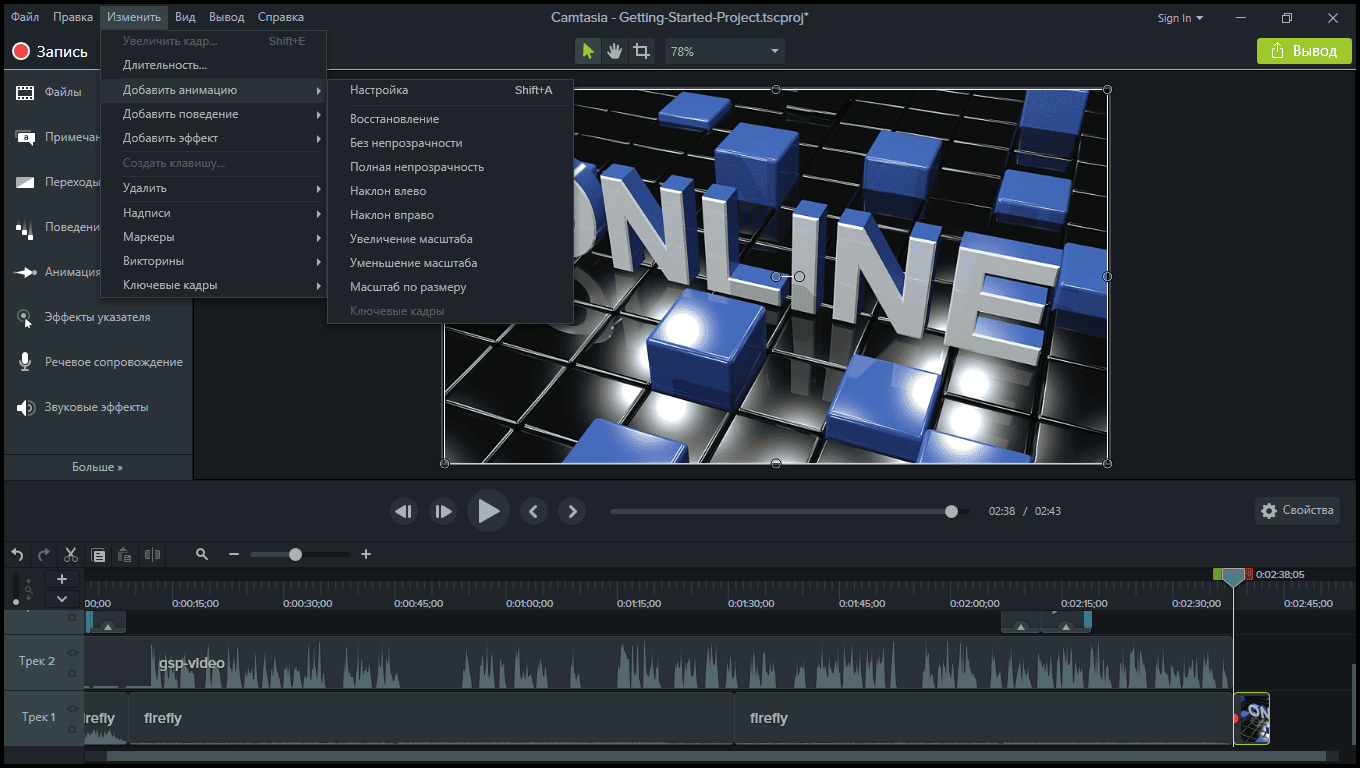The image size is (1360, 768).
Task: Expand the Добавить поведение submenu
Action: pos(213,114)
